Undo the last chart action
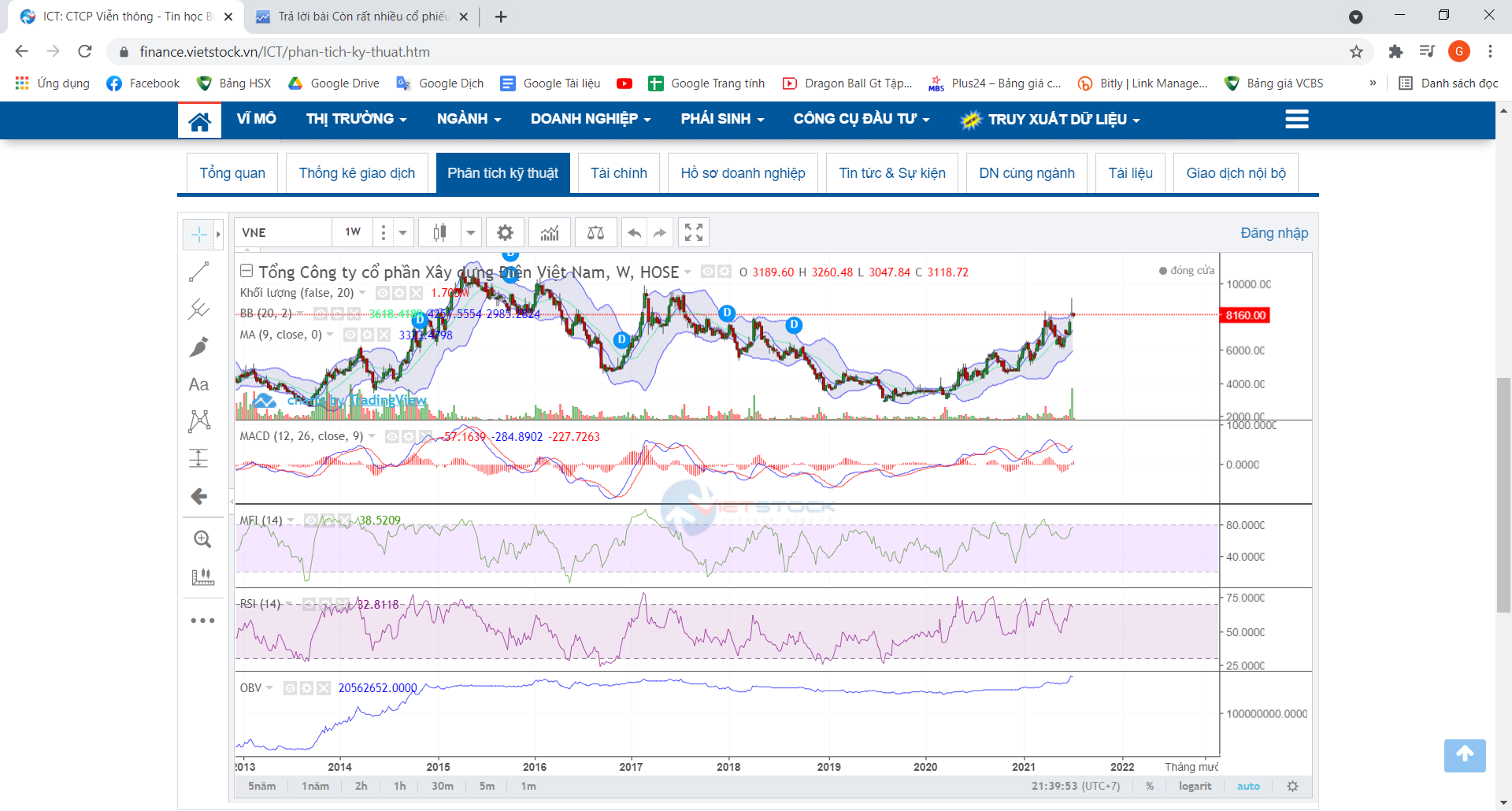This screenshot has width=1512, height=811. click(x=634, y=232)
